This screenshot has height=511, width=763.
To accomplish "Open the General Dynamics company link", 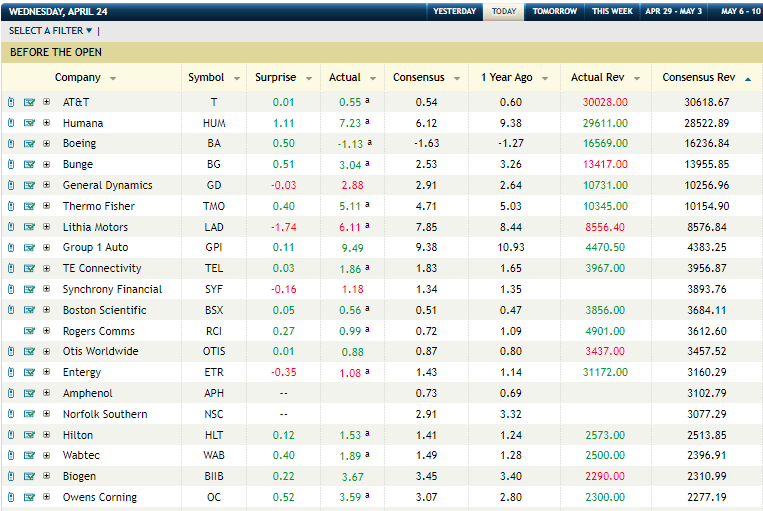I will tap(108, 185).
